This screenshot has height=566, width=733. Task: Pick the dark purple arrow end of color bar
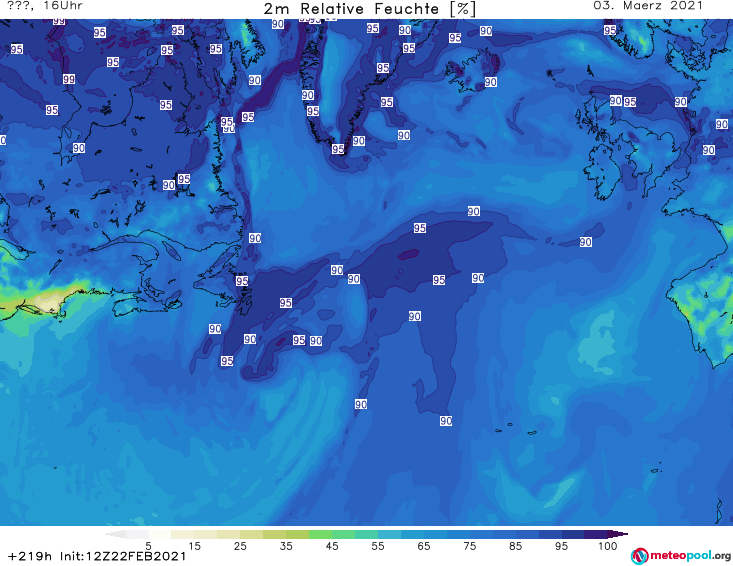(x=618, y=534)
